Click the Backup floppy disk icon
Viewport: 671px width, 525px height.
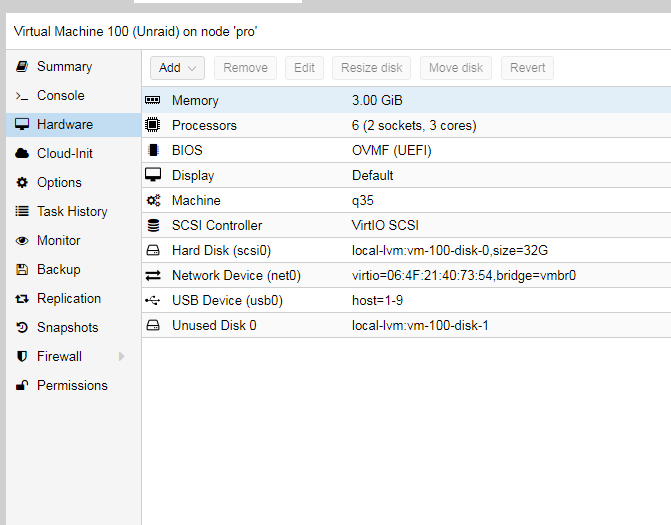tap(22, 270)
